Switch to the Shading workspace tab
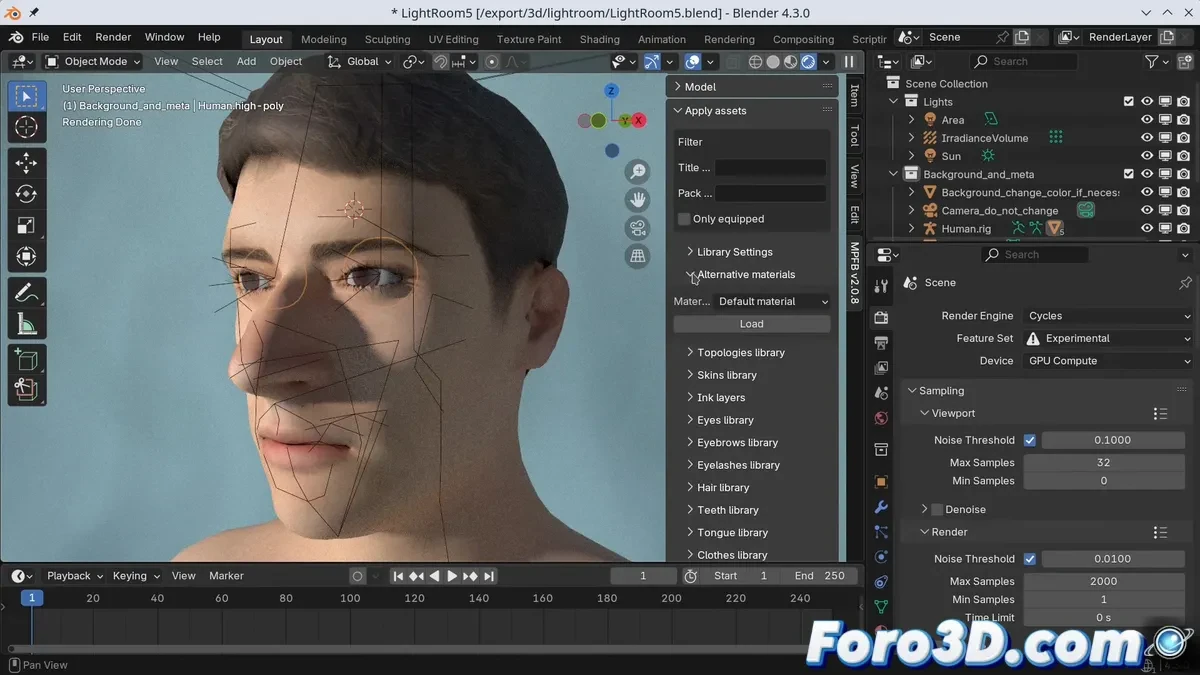This screenshot has height=675, width=1200. (600, 39)
